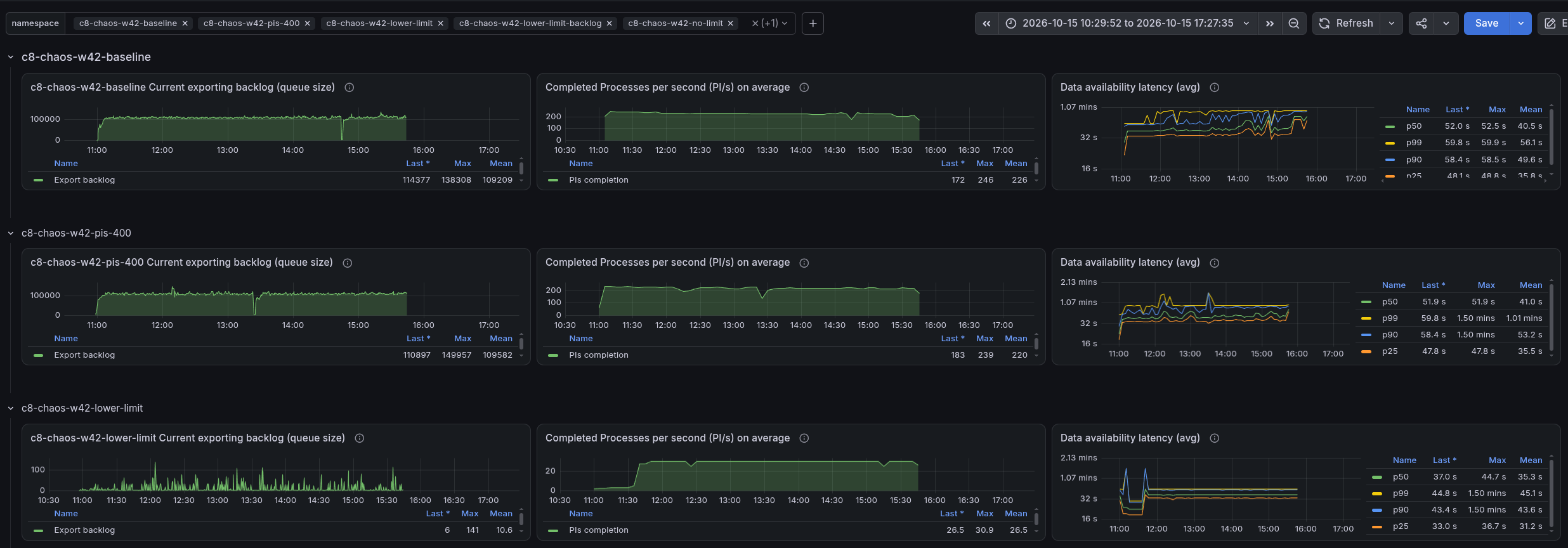Shift the time range backward
Image resolution: width=1568 pixels, height=548 pixels.
point(987,23)
